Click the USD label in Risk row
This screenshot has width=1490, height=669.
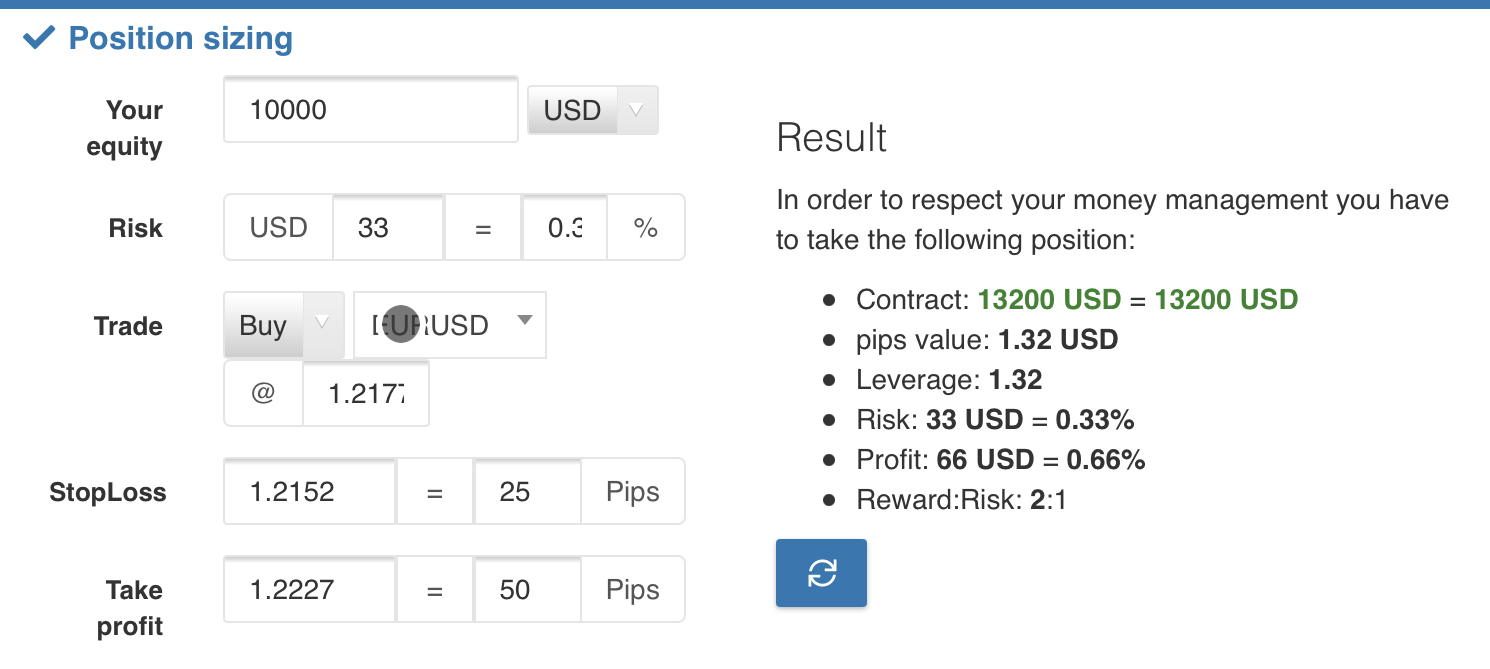click(x=278, y=228)
